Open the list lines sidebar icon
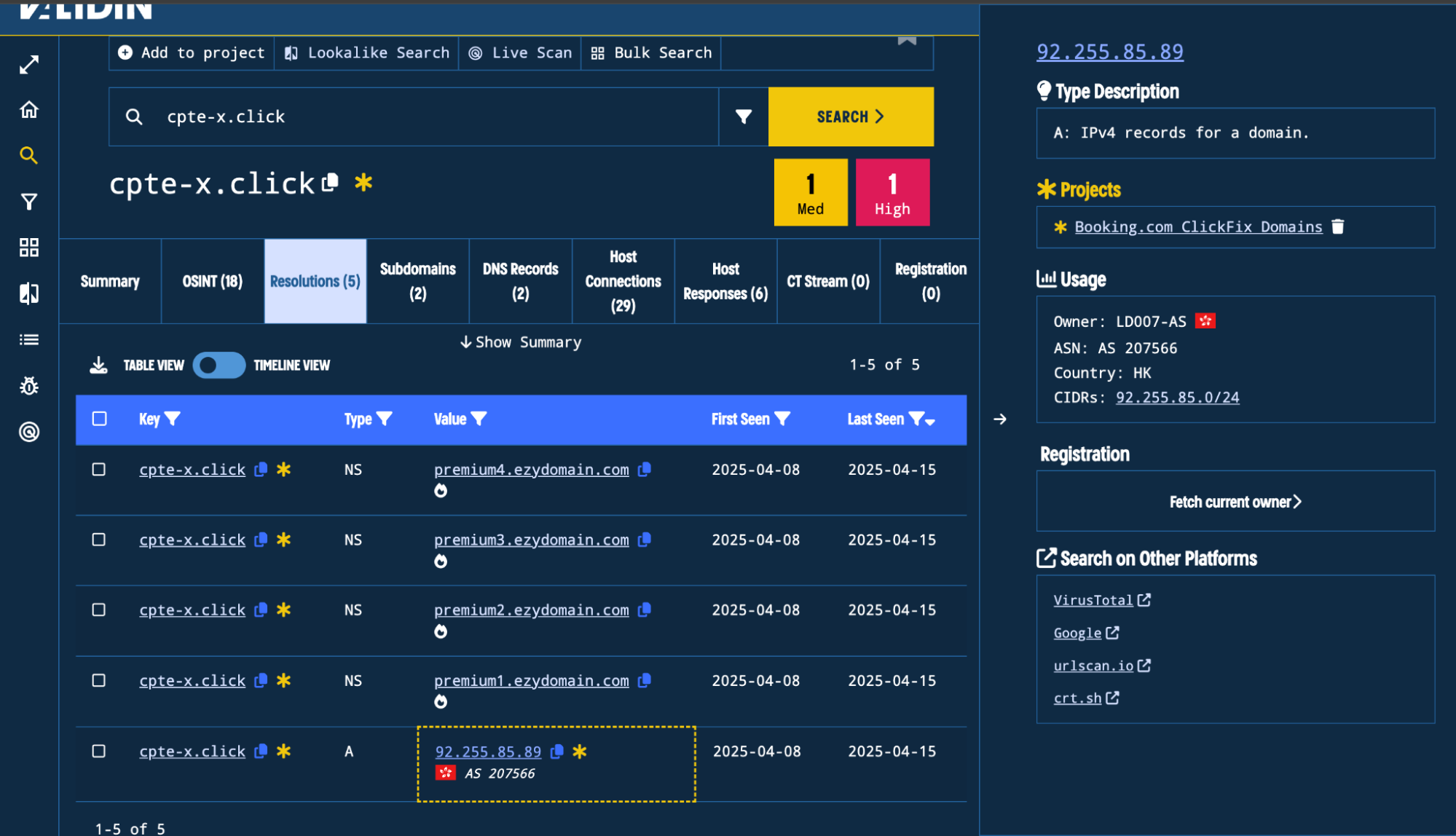The height and width of the screenshot is (836, 1456). (x=29, y=339)
